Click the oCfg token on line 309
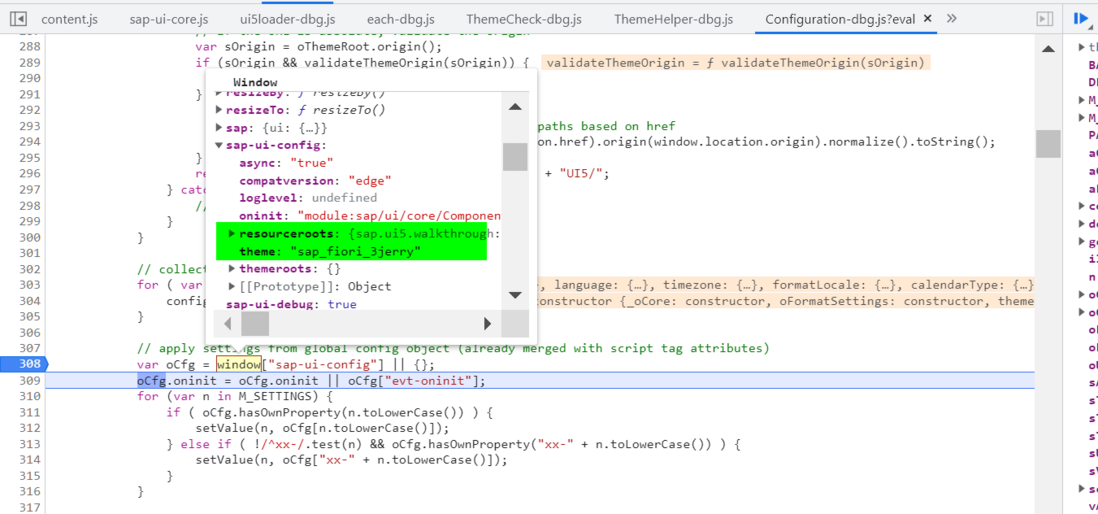The height and width of the screenshot is (514, 1098). point(151,381)
